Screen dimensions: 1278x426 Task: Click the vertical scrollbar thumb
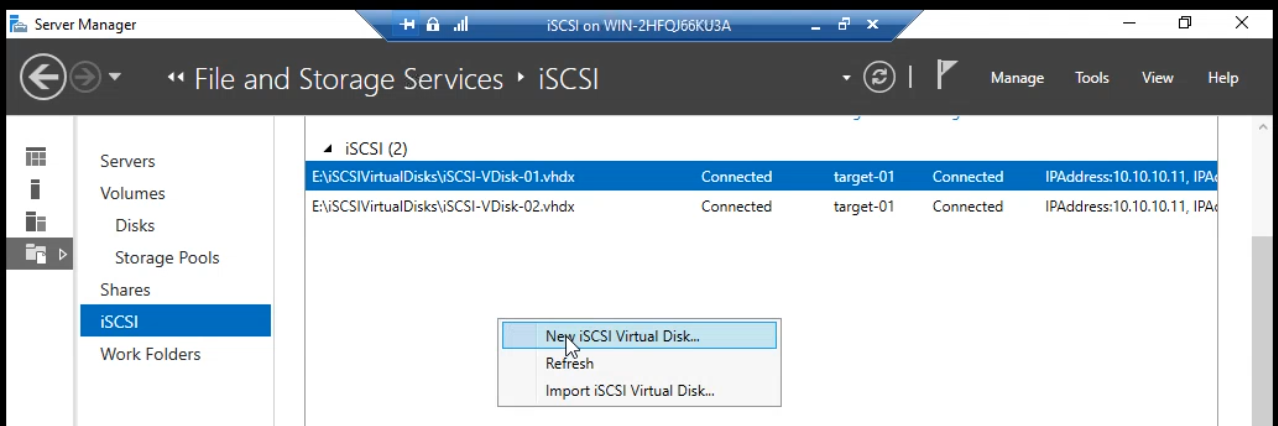pos(1264,330)
